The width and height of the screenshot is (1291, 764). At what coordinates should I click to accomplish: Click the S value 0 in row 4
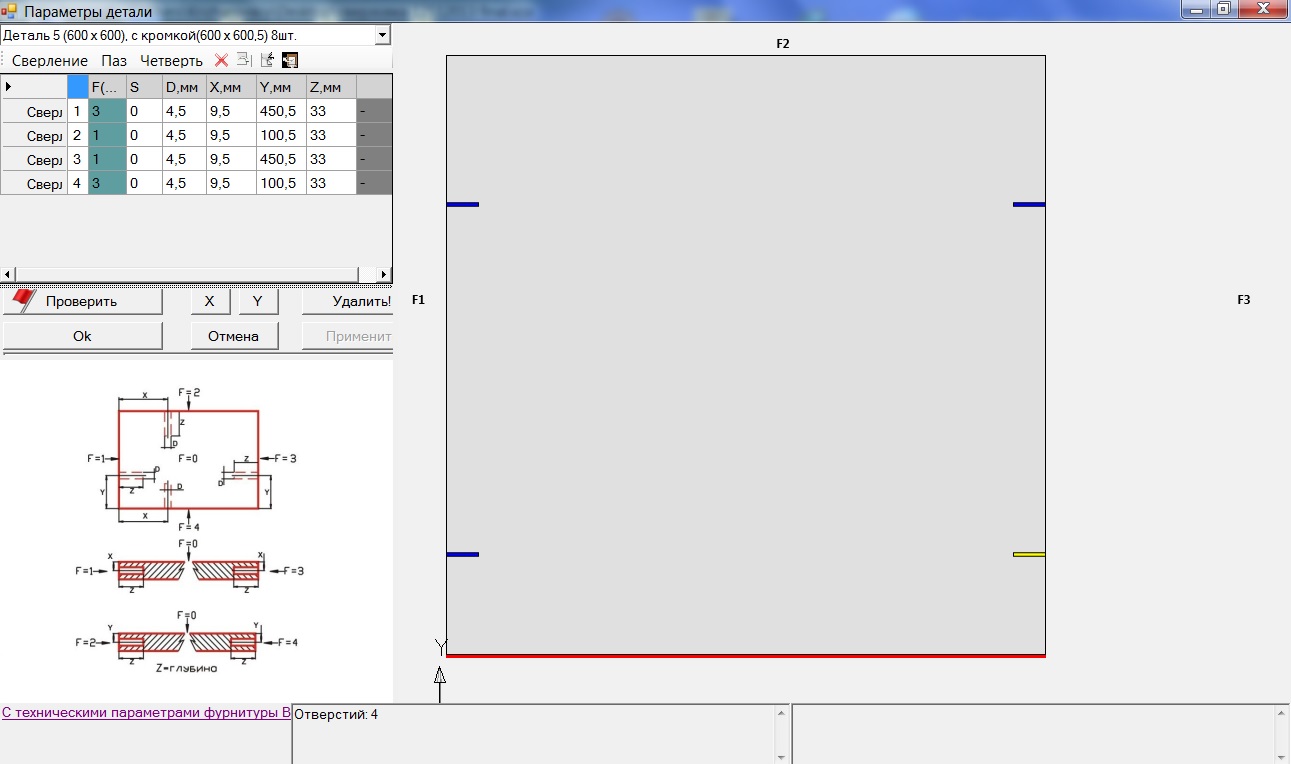click(144, 183)
